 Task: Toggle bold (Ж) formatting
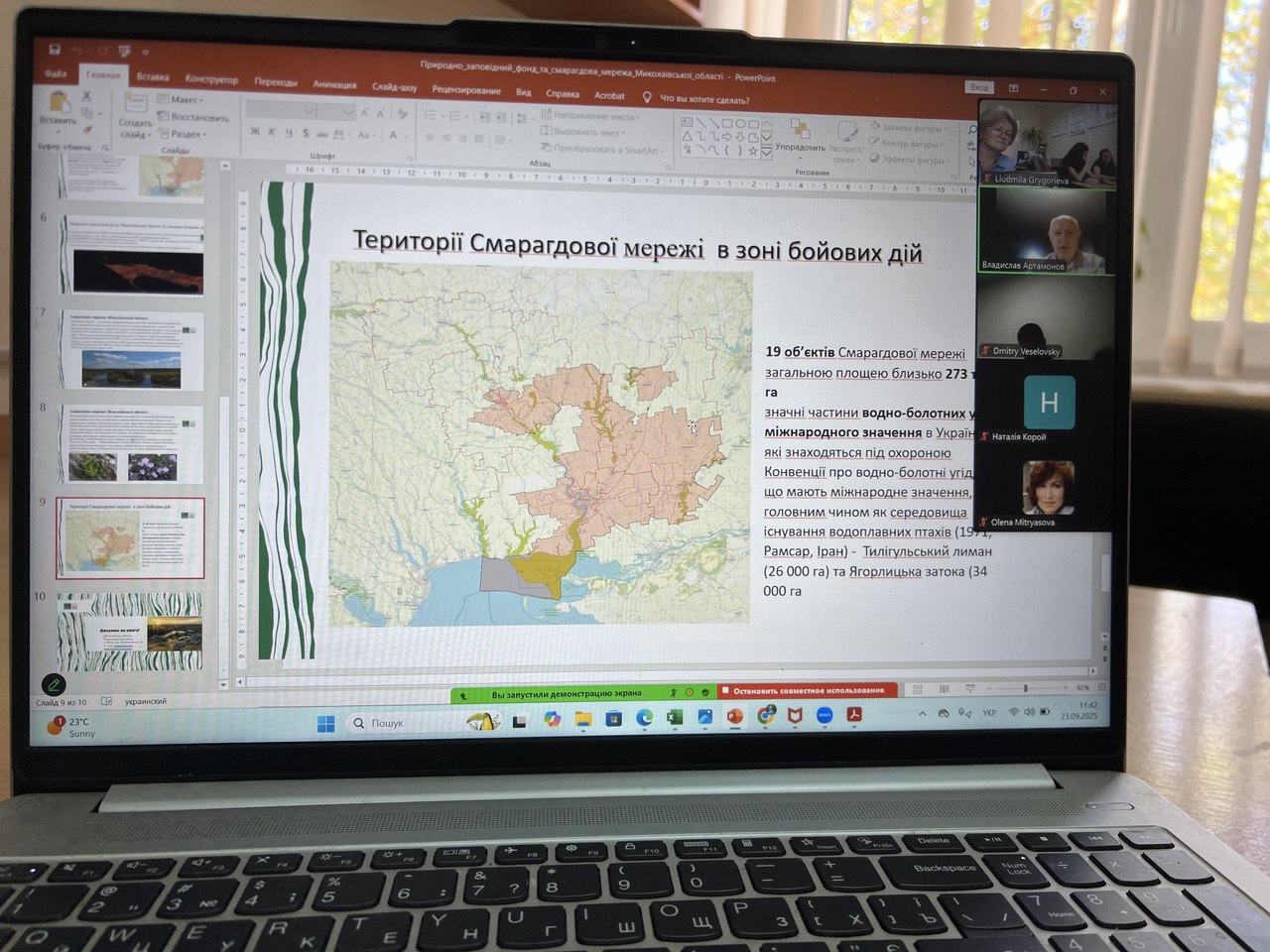255,132
